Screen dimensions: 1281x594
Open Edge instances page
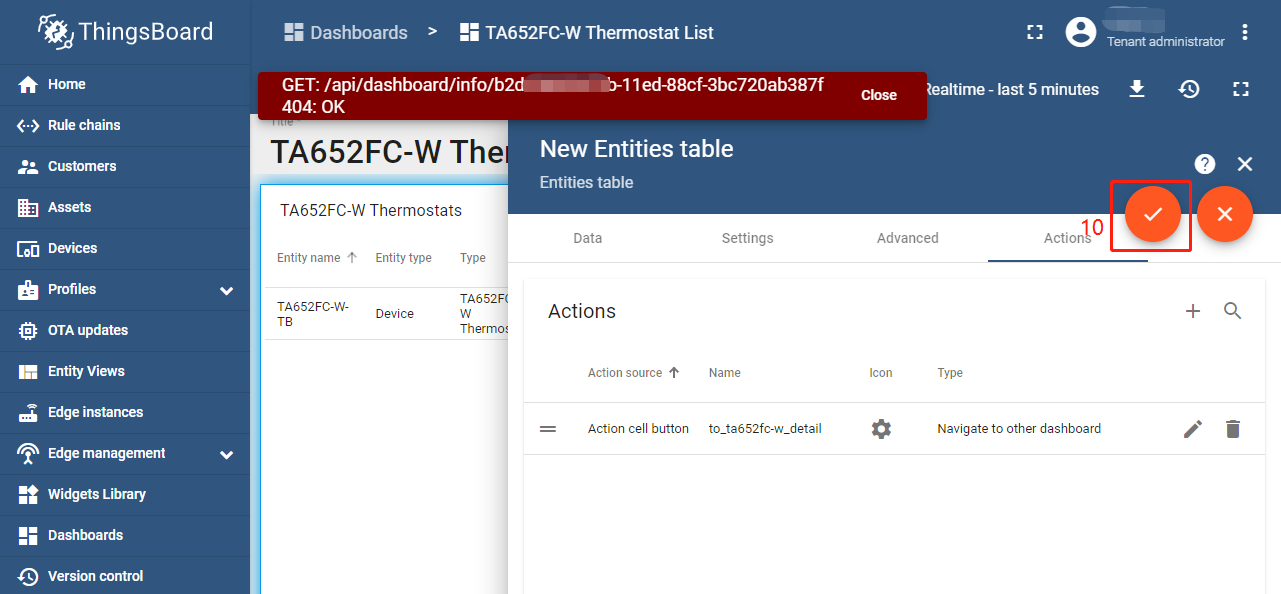click(x=125, y=412)
